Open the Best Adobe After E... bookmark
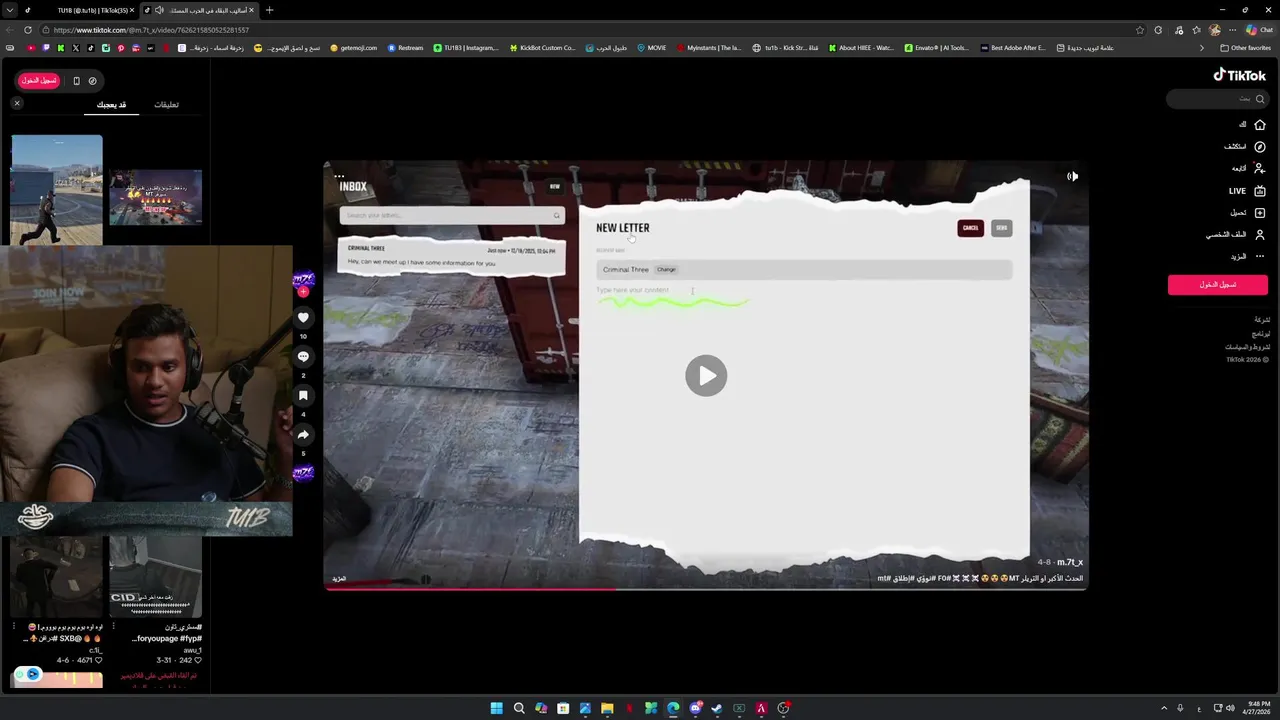The image size is (1280, 720). [1013, 48]
